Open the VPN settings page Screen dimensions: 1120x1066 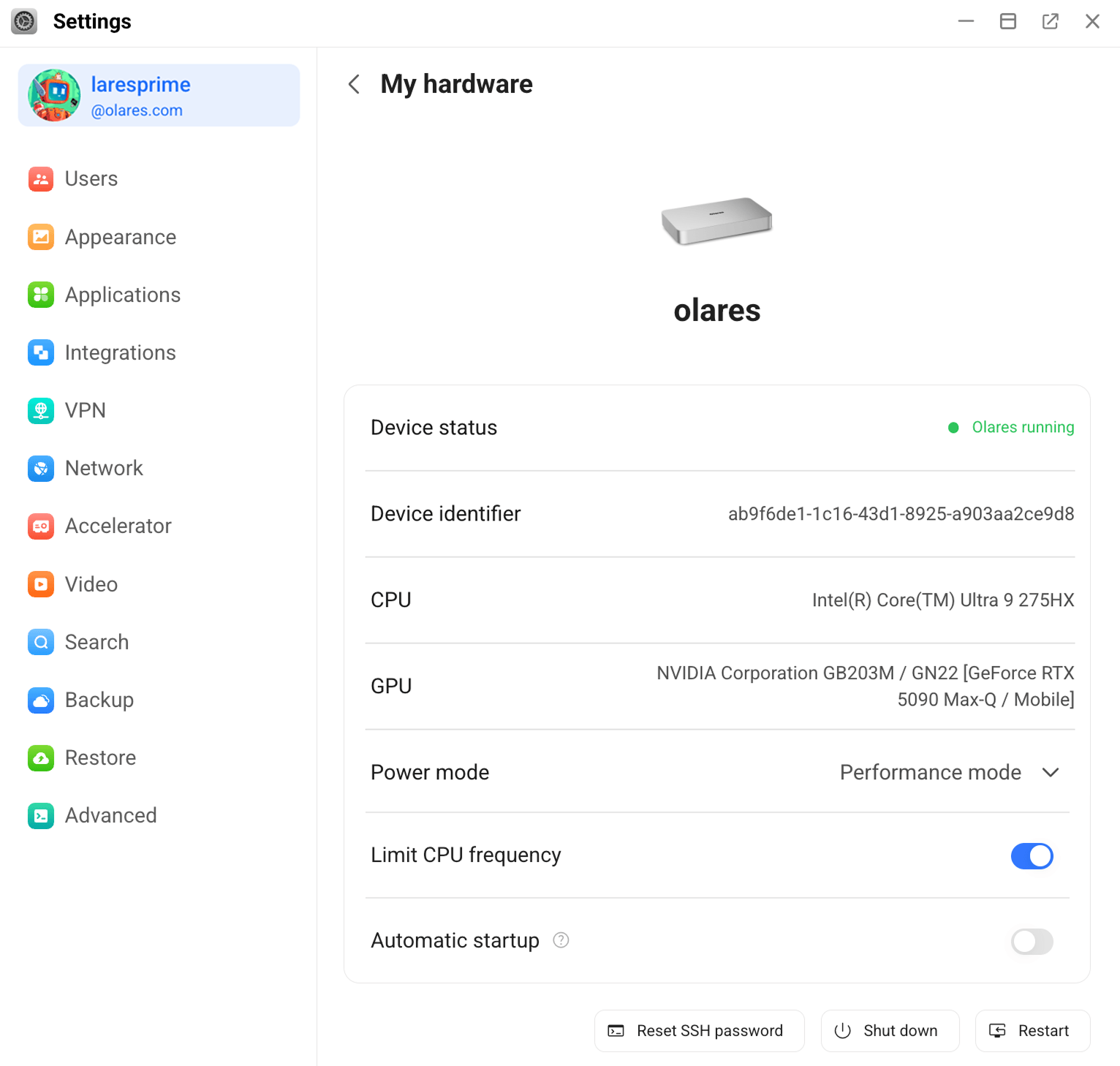click(x=159, y=410)
